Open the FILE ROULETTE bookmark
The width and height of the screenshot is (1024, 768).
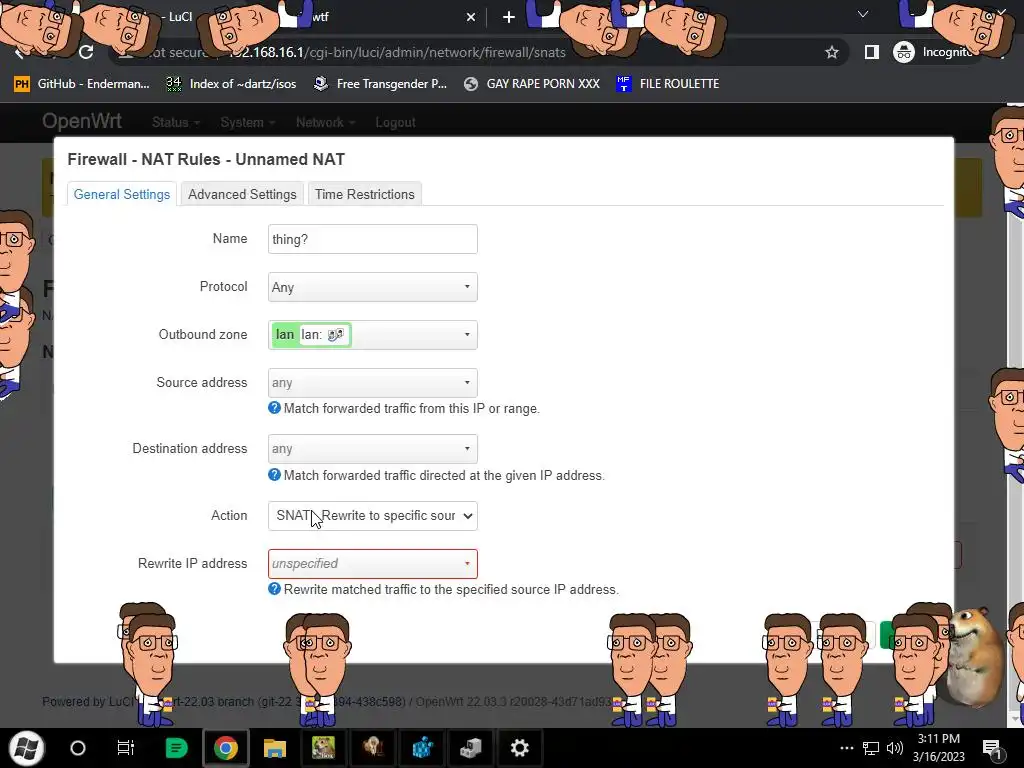point(667,84)
